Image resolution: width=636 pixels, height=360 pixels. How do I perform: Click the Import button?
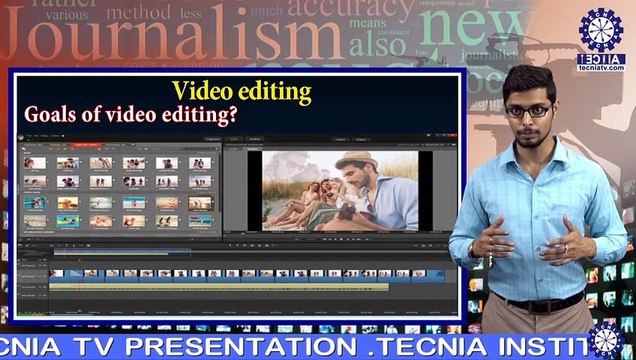[340, 139]
